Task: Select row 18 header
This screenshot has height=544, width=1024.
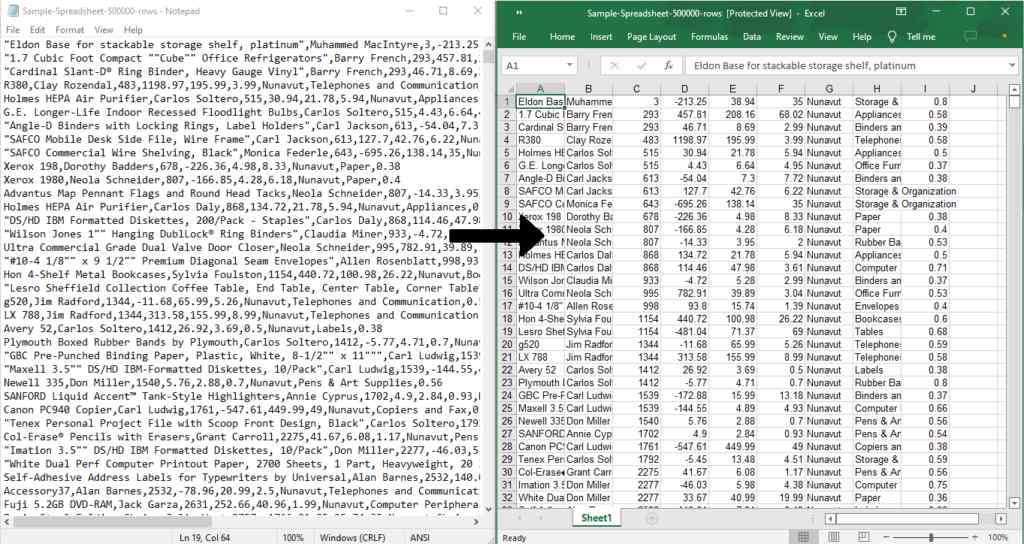Action: (x=507, y=319)
